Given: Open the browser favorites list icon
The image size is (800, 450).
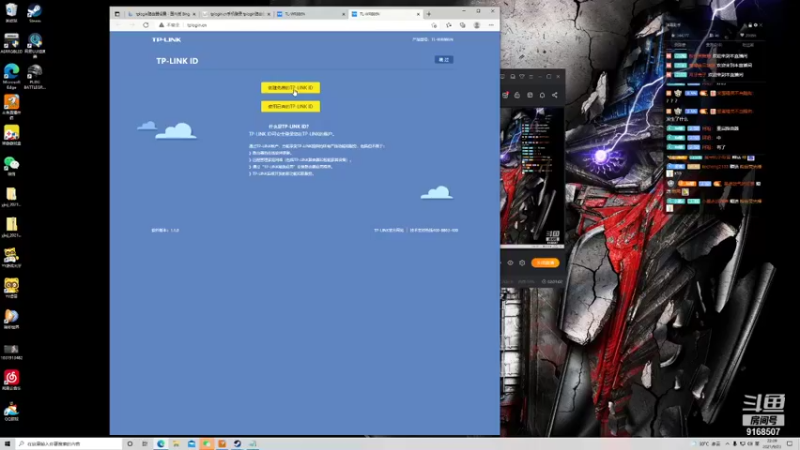Looking at the screenshot, I should 448,25.
